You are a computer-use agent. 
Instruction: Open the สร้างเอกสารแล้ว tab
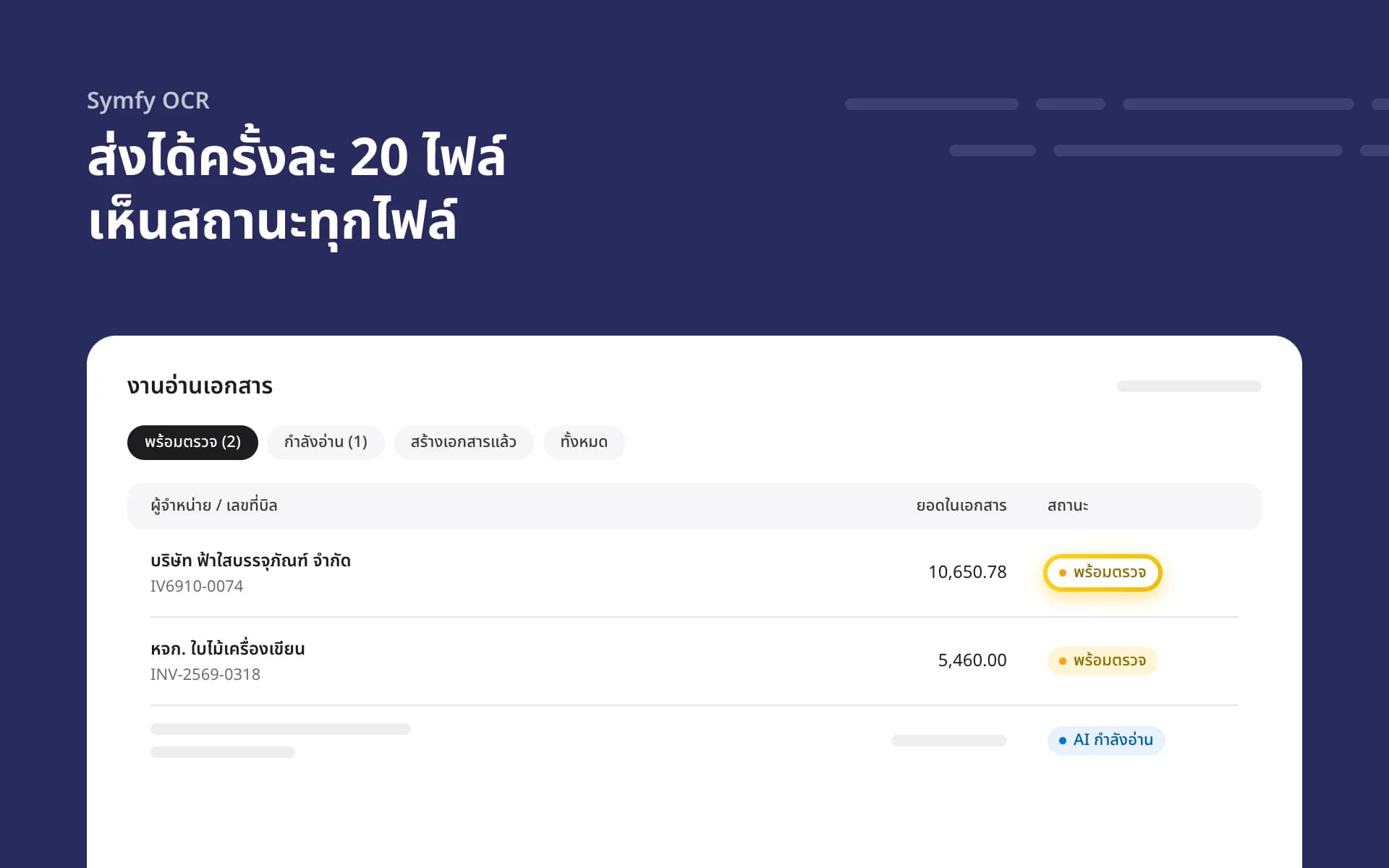464,443
